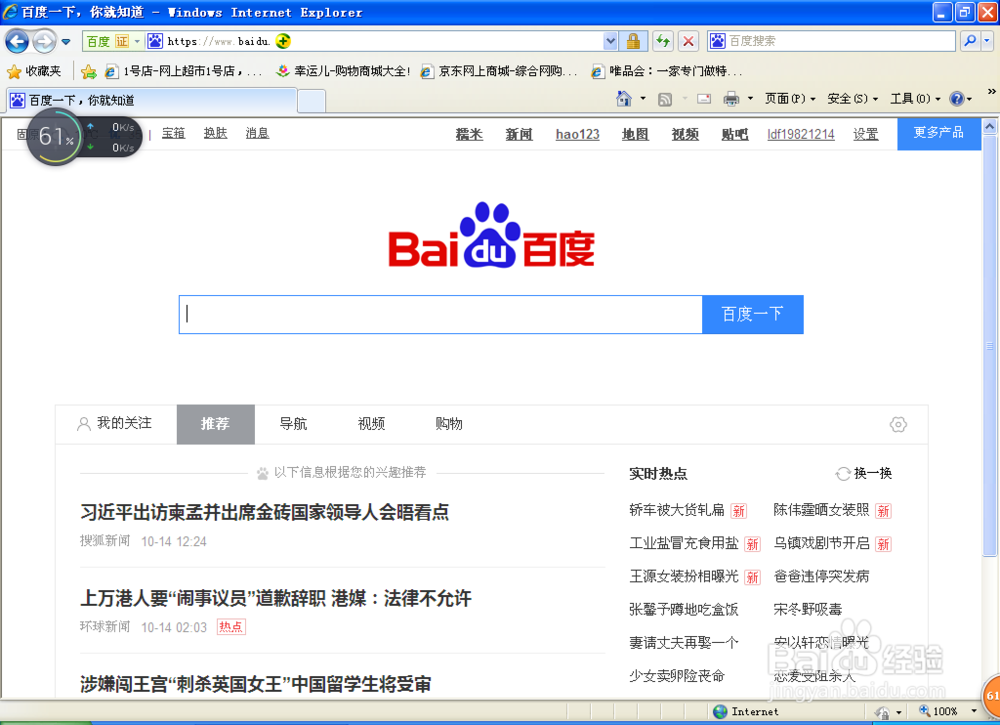Open the 幸运儿 shopping mall favorites link
Viewport: 1000px width, 725px height.
tap(342, 71)
